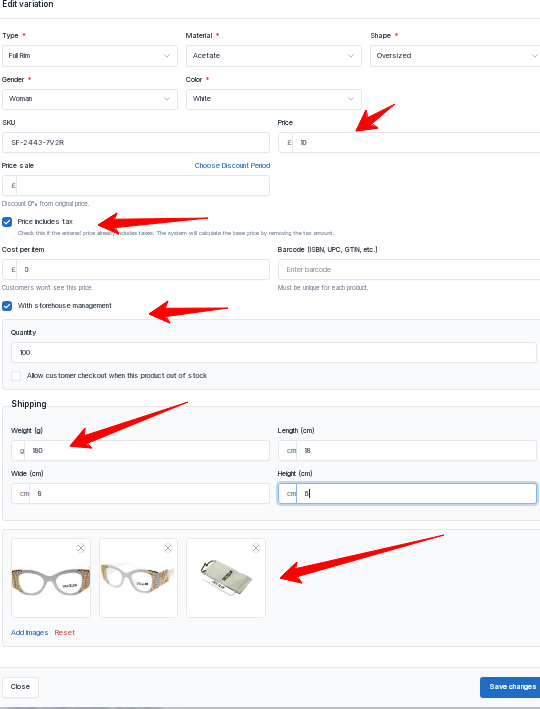540x709 pixels.
Task: Toggle Price includes tax checkbox
Action: [x=7, y=222]
